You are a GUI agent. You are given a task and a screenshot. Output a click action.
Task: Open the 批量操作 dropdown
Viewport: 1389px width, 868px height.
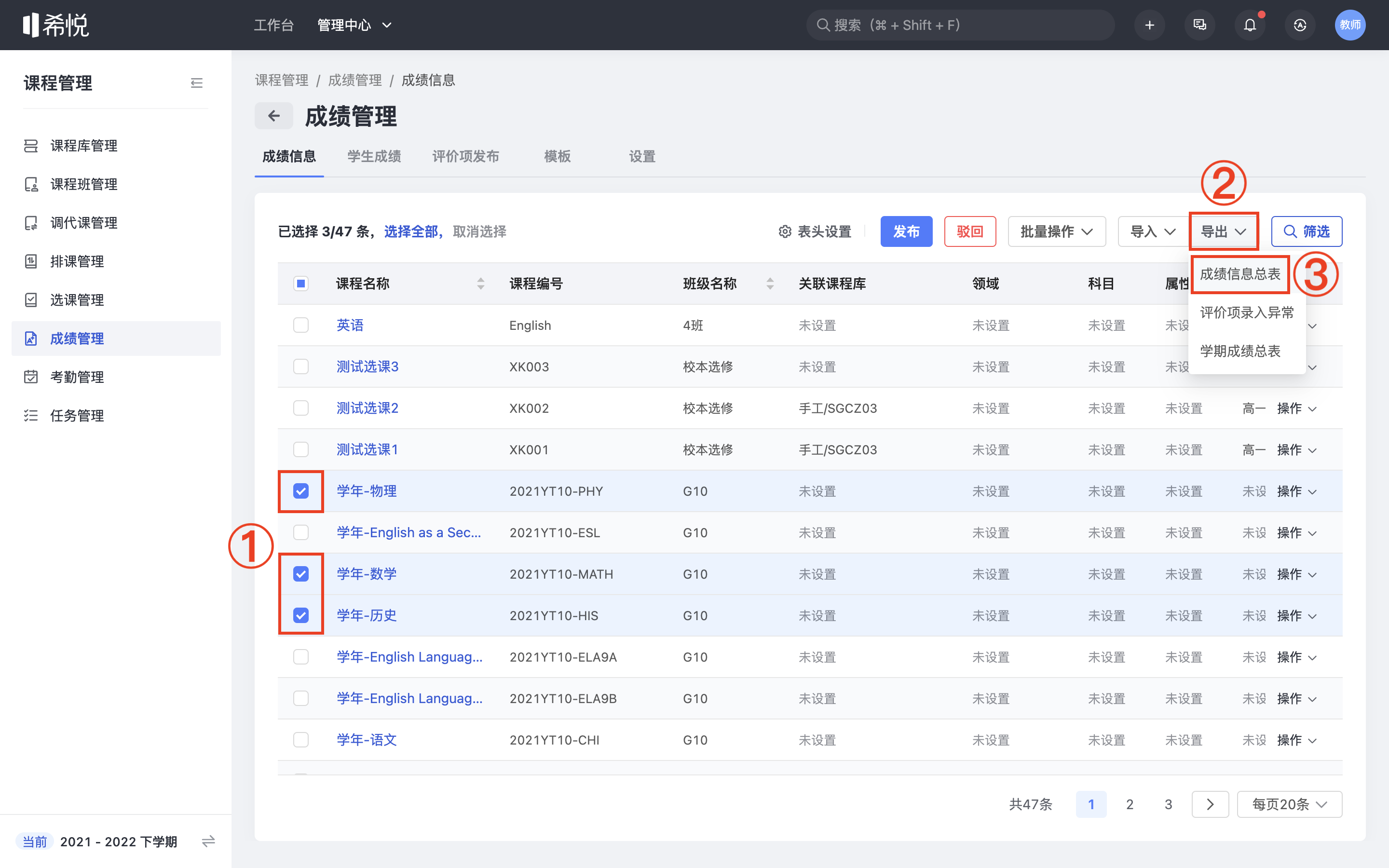click(x=1057, y=231)
